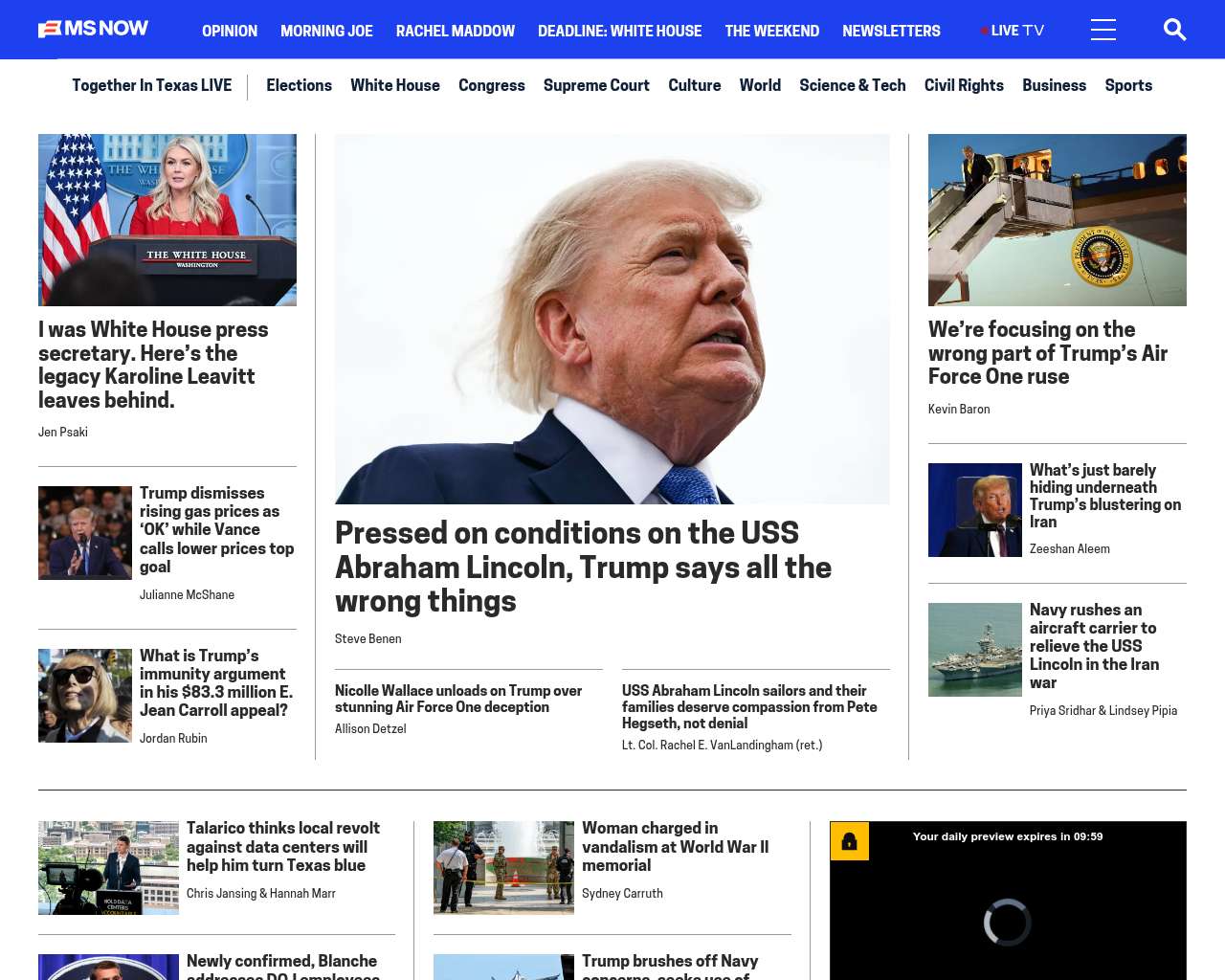The image size is (1225, 980).
Task: Open author Jen Psaki's page
Action: [x=63, y=433]
